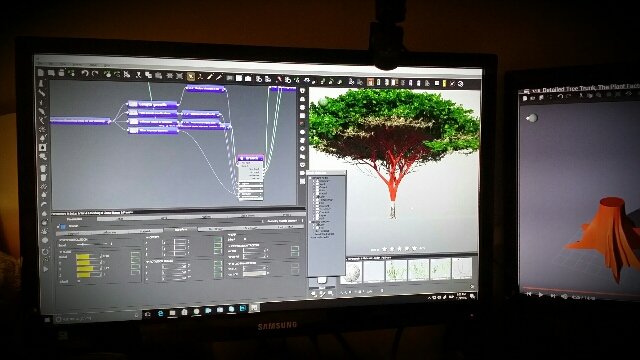640x360 pixels.
Task: Click the redo arrow in the top toolbar
Action: tap(95, 74)
